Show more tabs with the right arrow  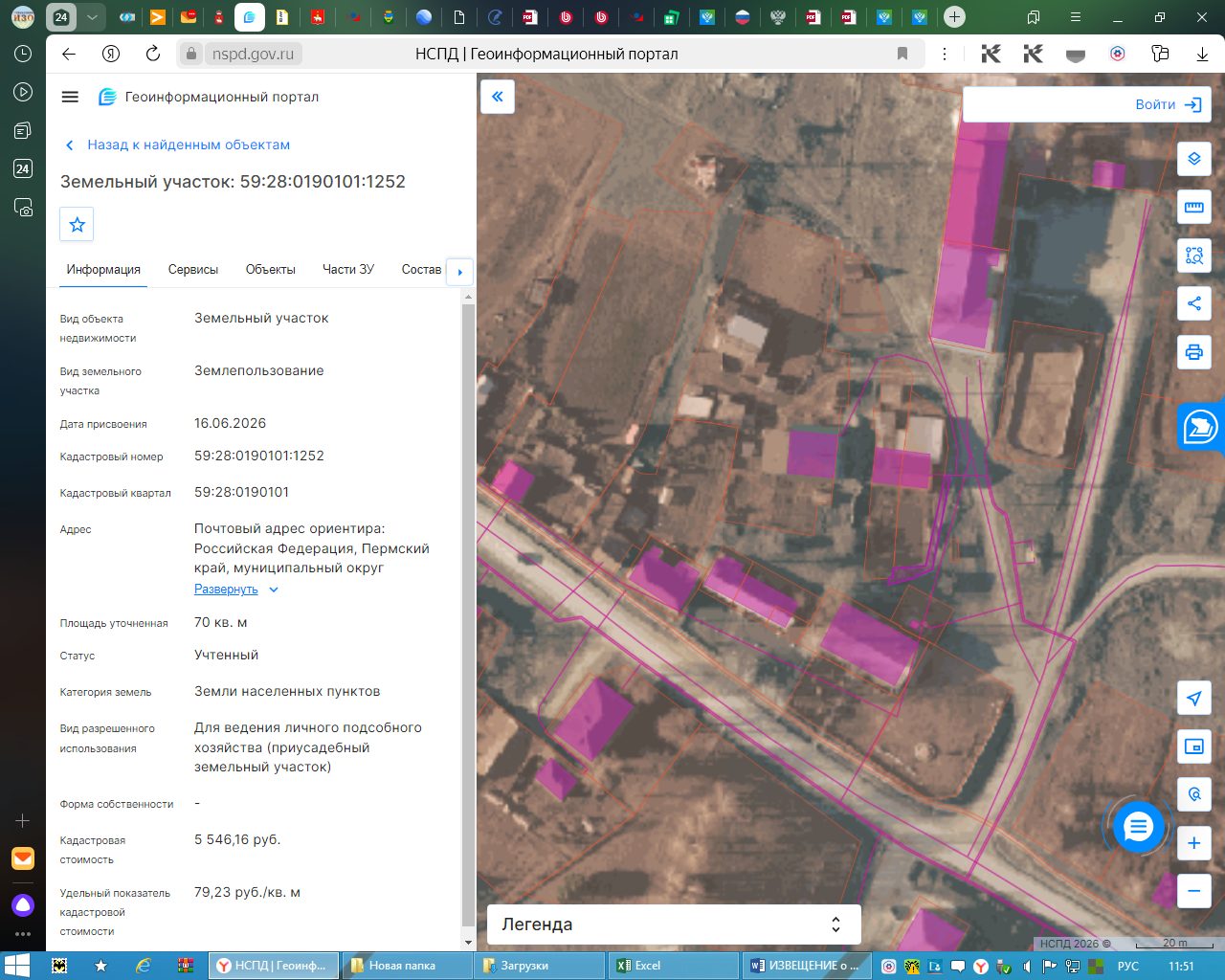pyautogui.click(x=460, y=272)
